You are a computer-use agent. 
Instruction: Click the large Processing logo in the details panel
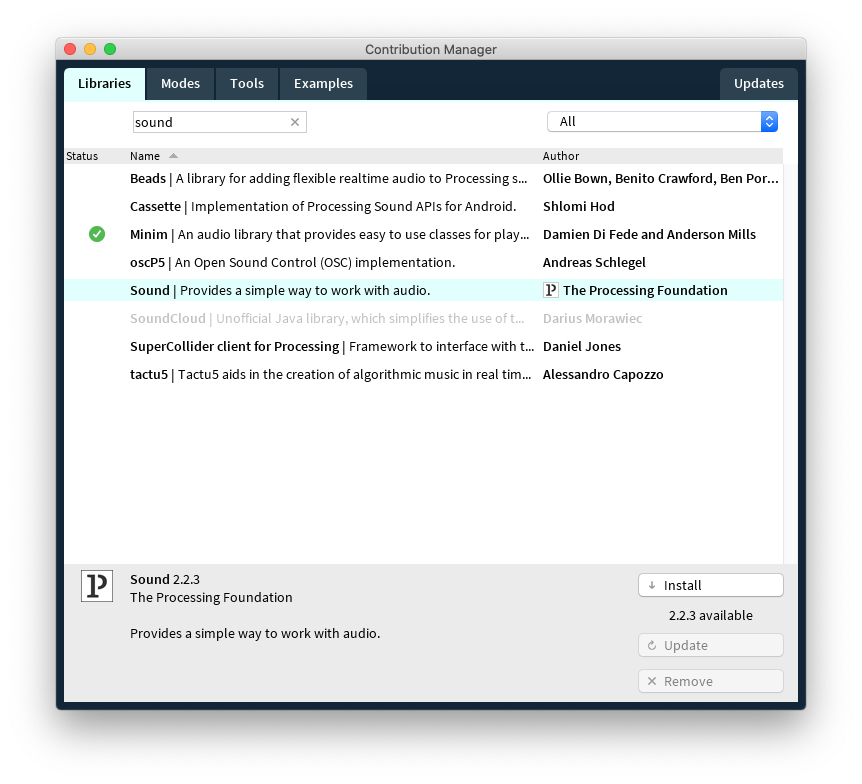point(97,586)
